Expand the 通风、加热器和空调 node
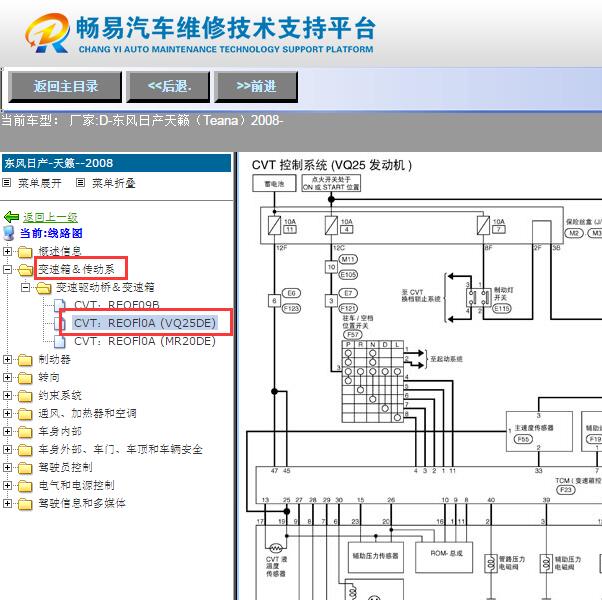 (7, 413)
